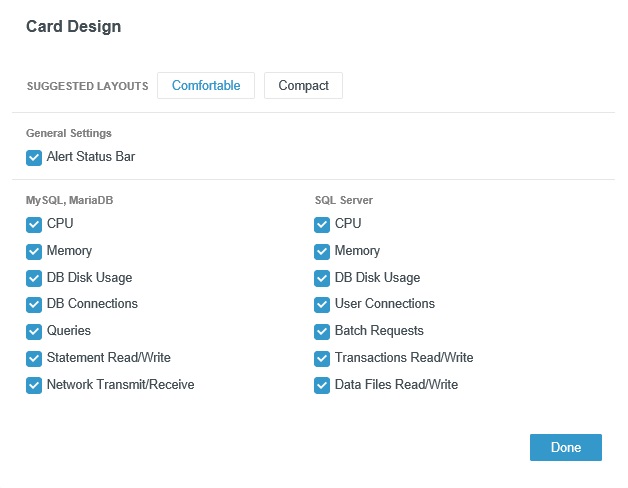Disable SQL Server DB Disk Usage
This screenshot has height=488, width=628.
click(322, 278)
